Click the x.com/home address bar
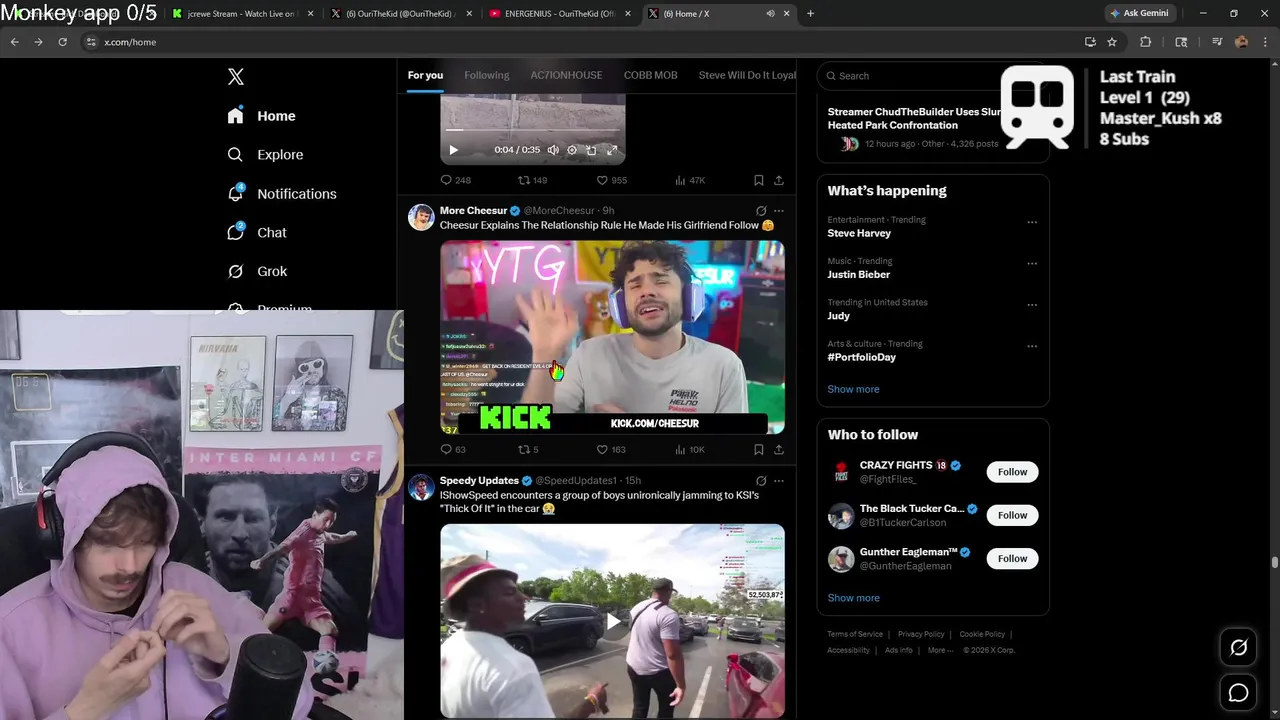Viewport: 1280px width, 720px height. click(580, 42)
